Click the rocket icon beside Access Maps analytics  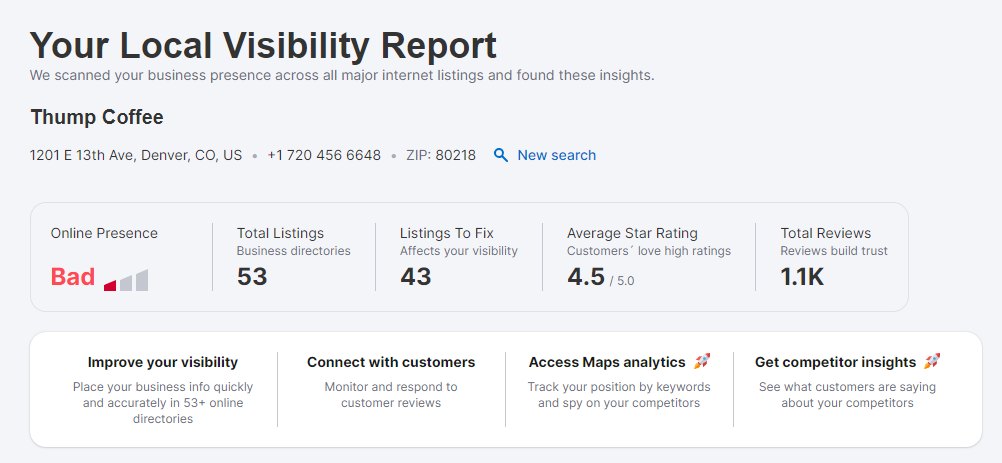coord(702,361)
